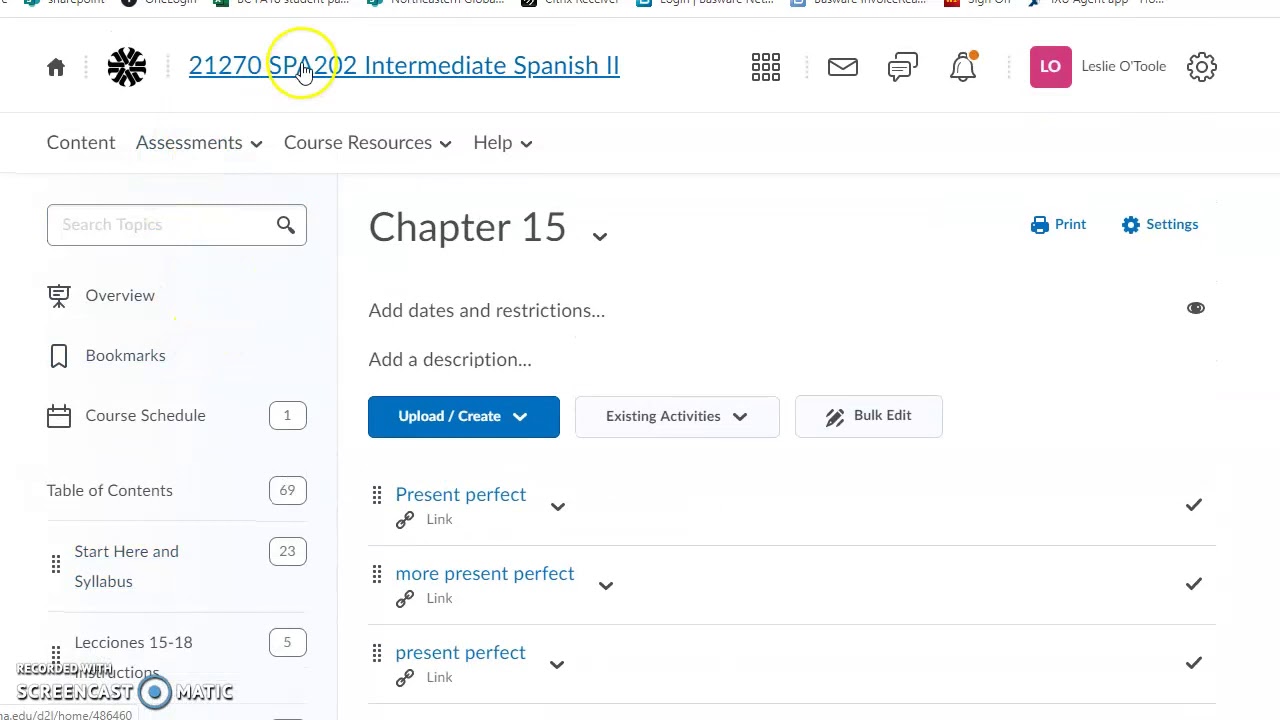Go to the home page icon

[x=56, y=67]
